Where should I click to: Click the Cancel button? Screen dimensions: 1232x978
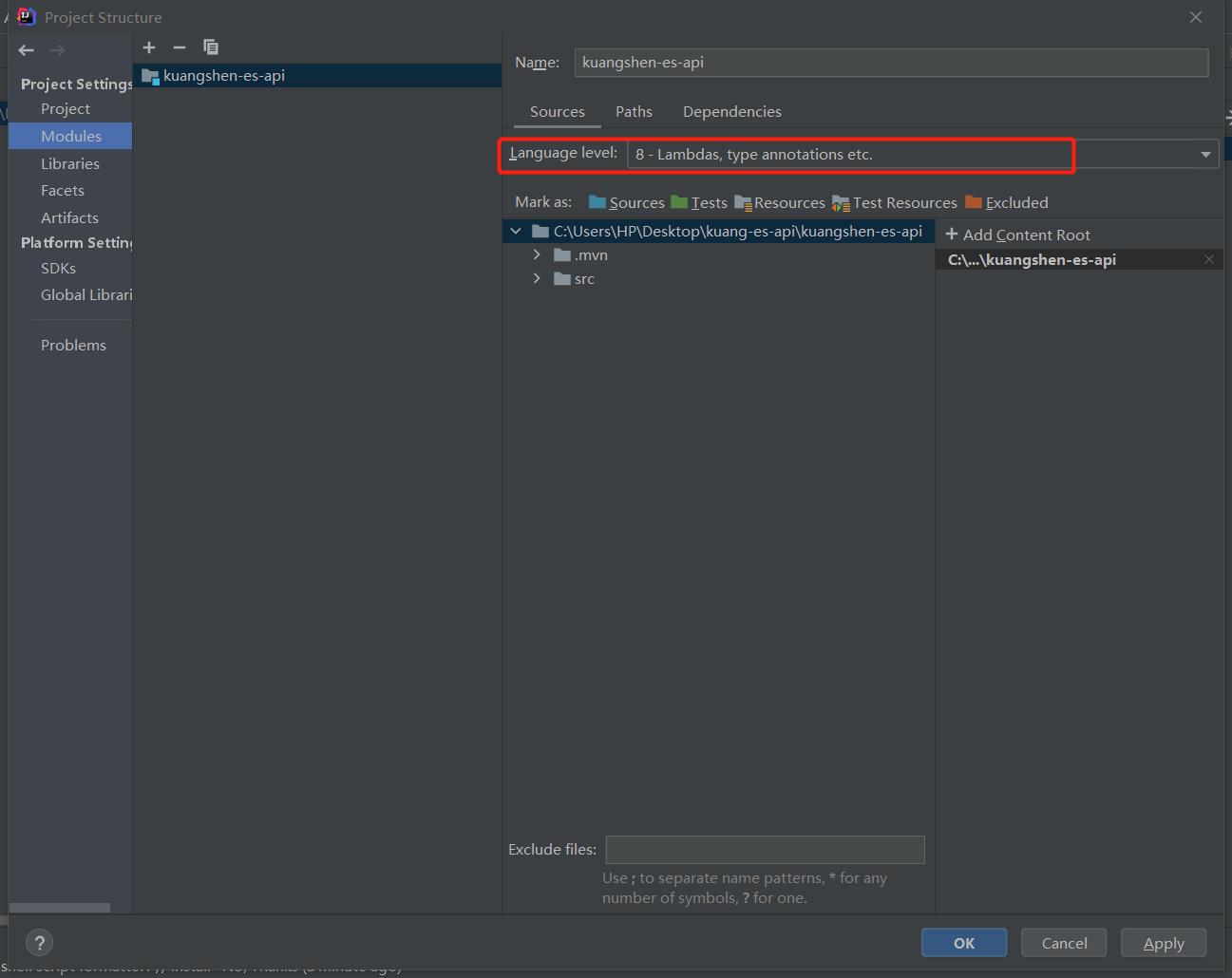tap(1064, 943)
